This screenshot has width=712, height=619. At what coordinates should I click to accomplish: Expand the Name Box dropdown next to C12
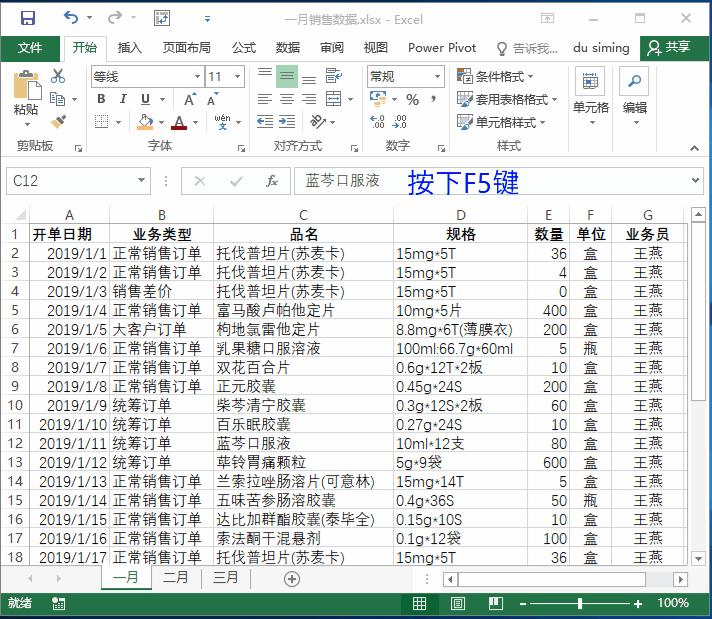pyautogui.click(x=142, y=181)
